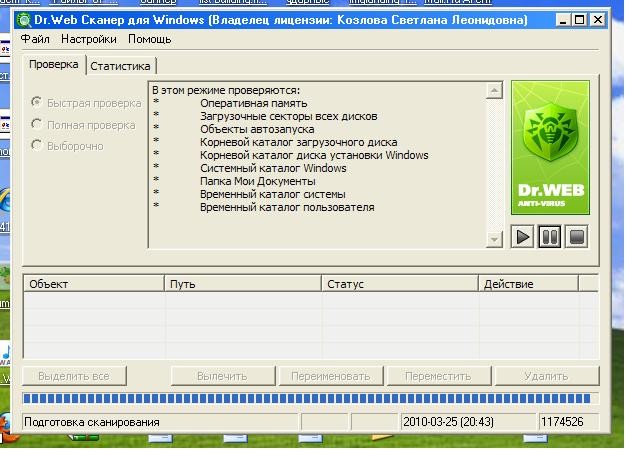Open the Файл menu
Screen dimensions: 626x454
click(35, 39)
